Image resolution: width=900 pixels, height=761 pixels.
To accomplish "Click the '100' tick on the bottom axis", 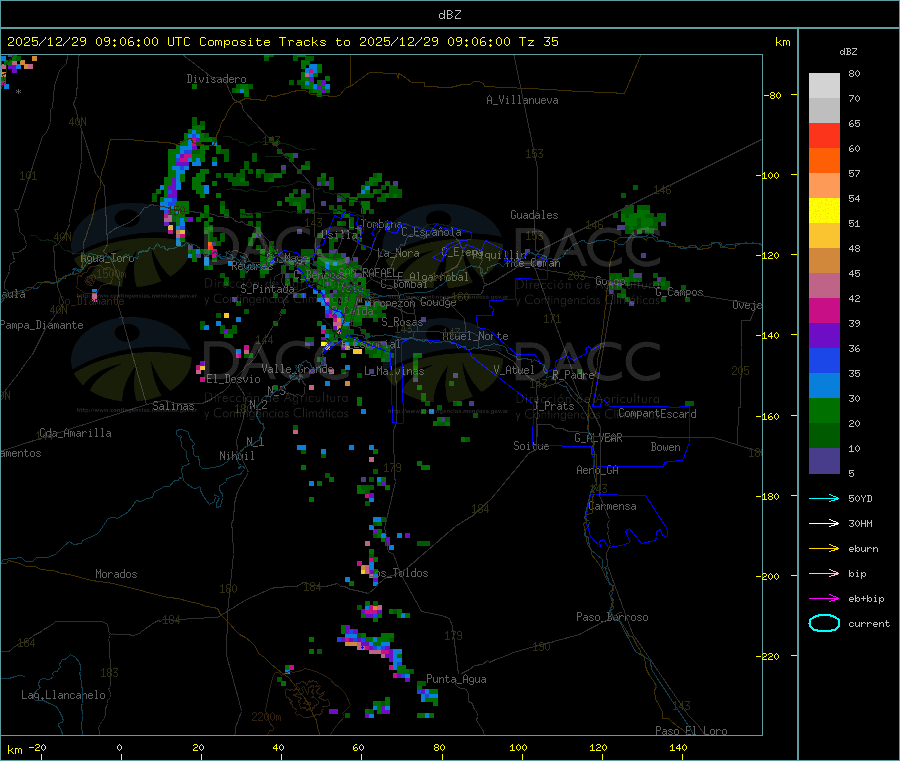I will click(518, 747).
